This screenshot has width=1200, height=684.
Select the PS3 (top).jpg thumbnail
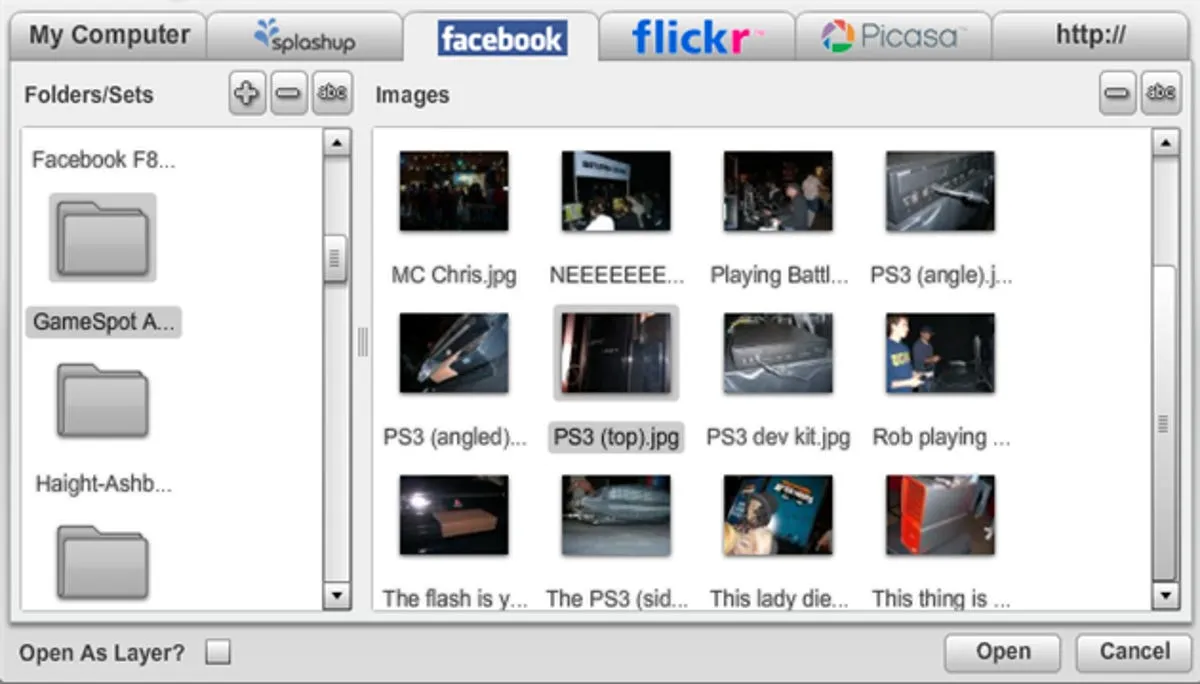coord(616,353)
